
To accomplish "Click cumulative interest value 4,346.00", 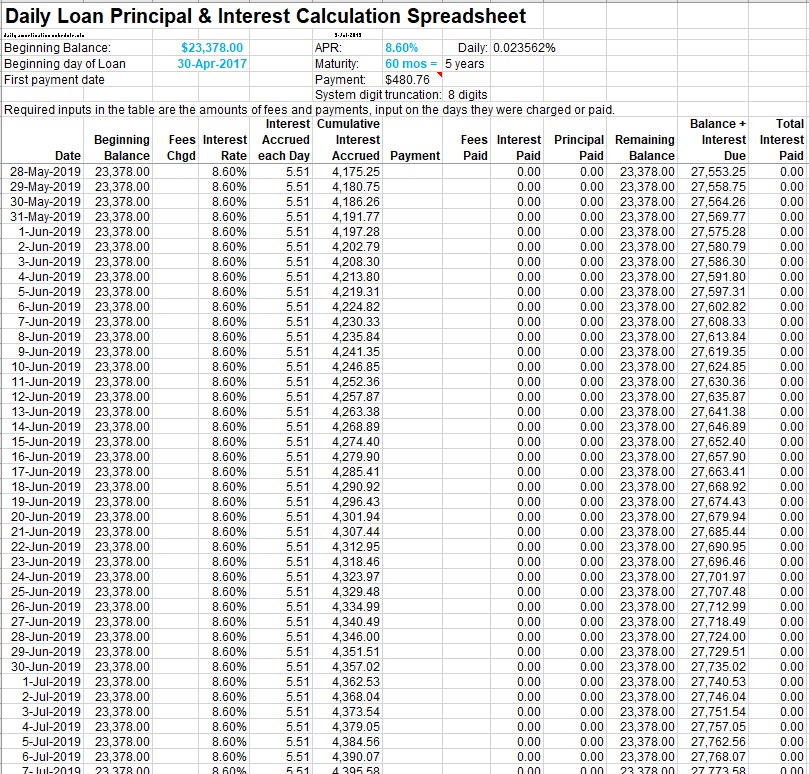I will 356,636.
